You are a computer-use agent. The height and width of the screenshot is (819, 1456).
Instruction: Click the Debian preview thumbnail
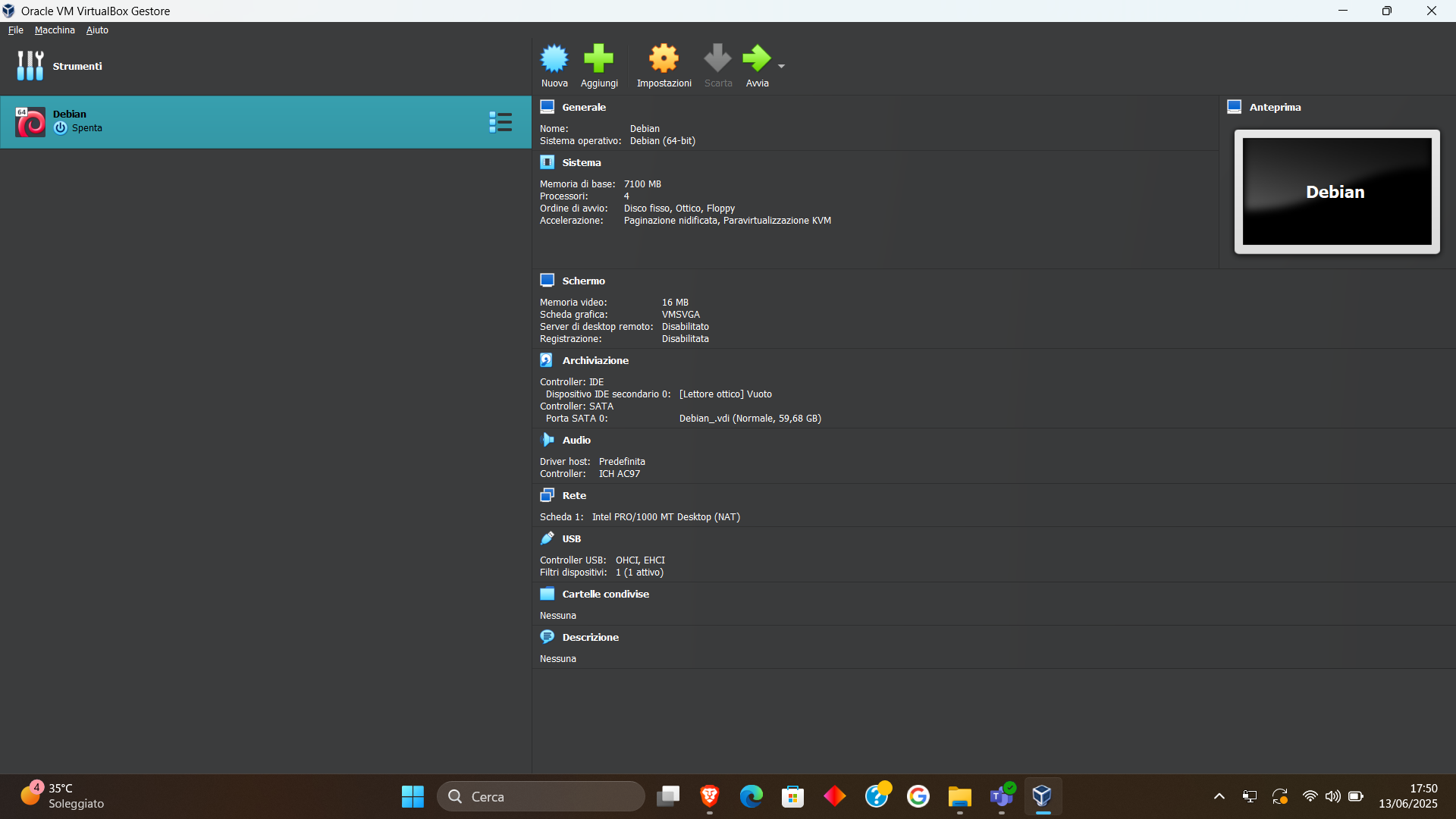[1336, 192]
